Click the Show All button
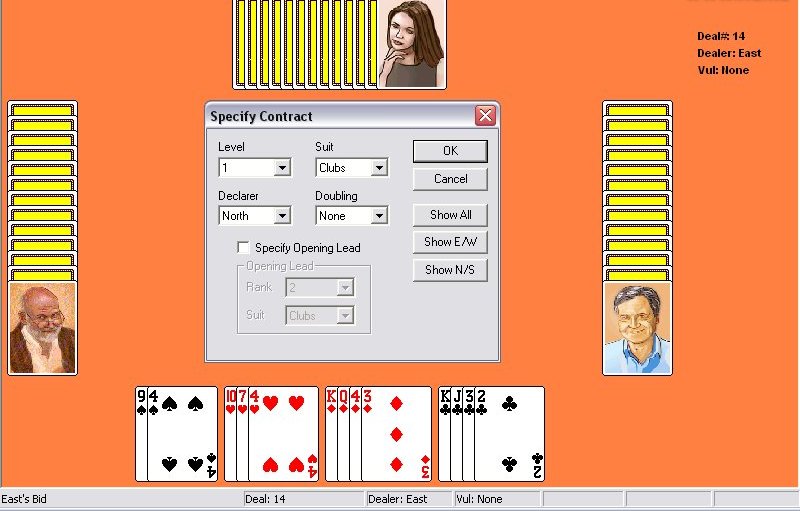 [x=450, y=215]
